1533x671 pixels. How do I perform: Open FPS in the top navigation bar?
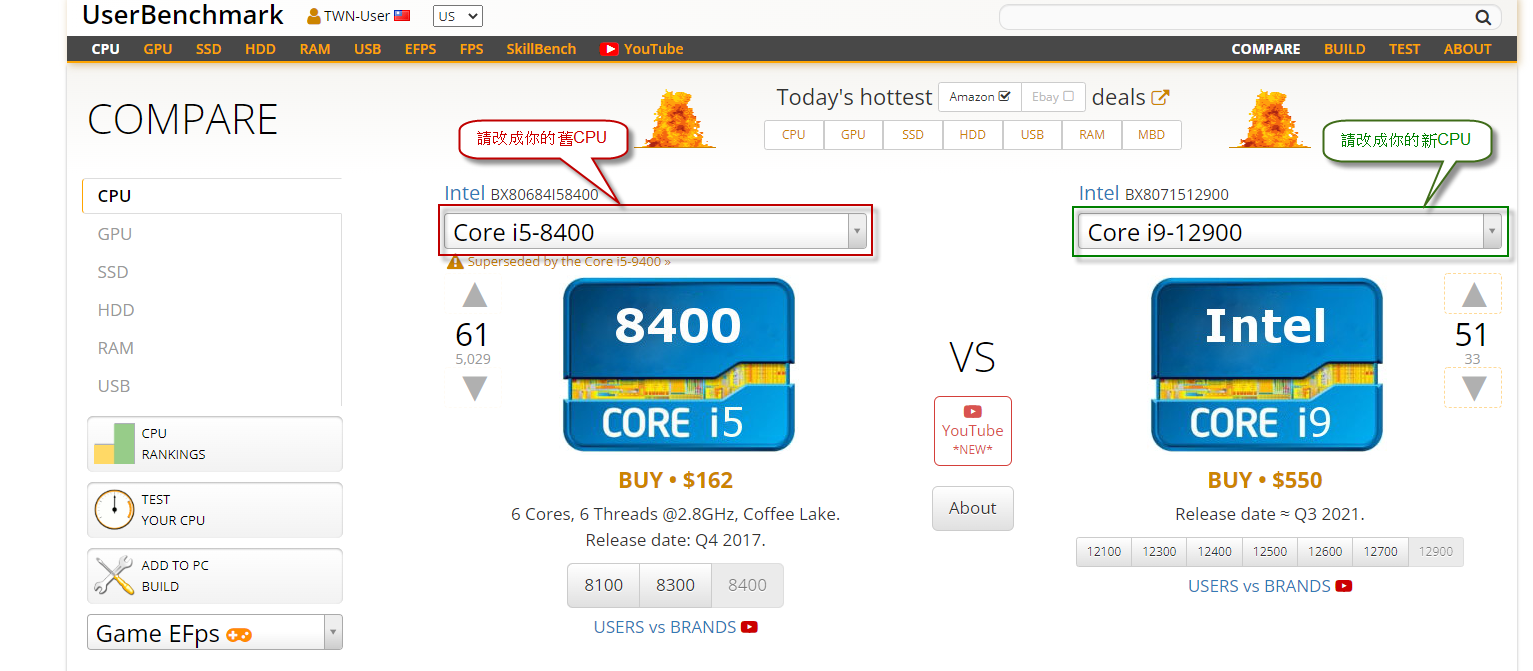point(471,49)
